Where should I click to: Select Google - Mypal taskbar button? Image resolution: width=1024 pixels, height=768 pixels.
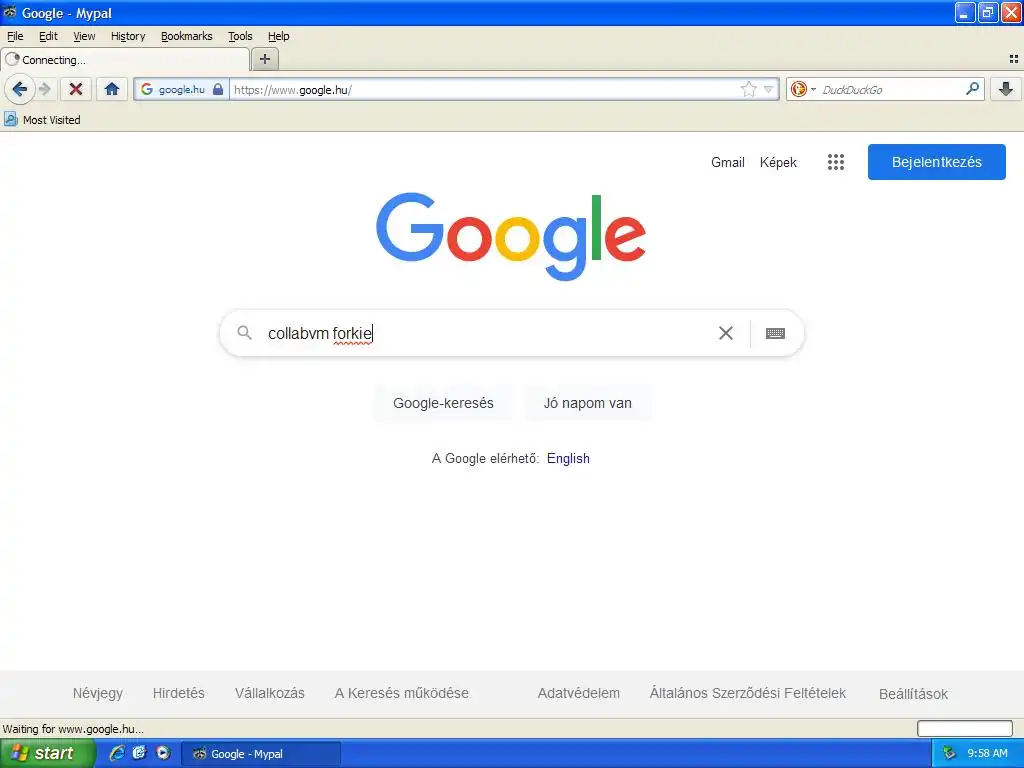click(261, 754)
